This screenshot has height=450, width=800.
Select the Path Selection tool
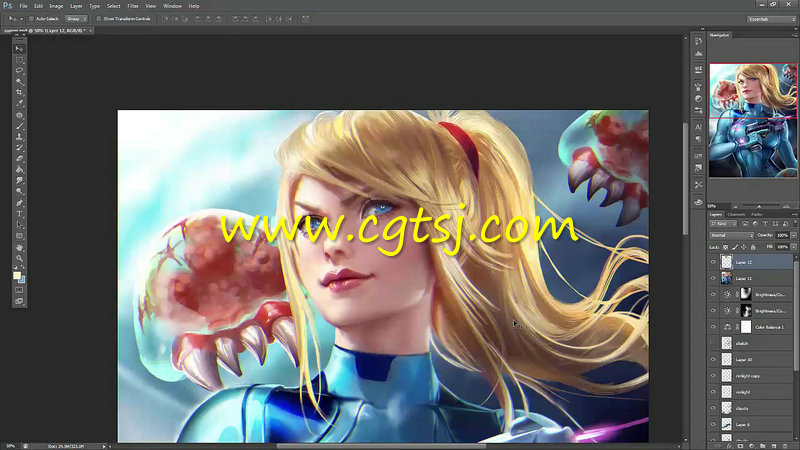(x=19, y=225)
